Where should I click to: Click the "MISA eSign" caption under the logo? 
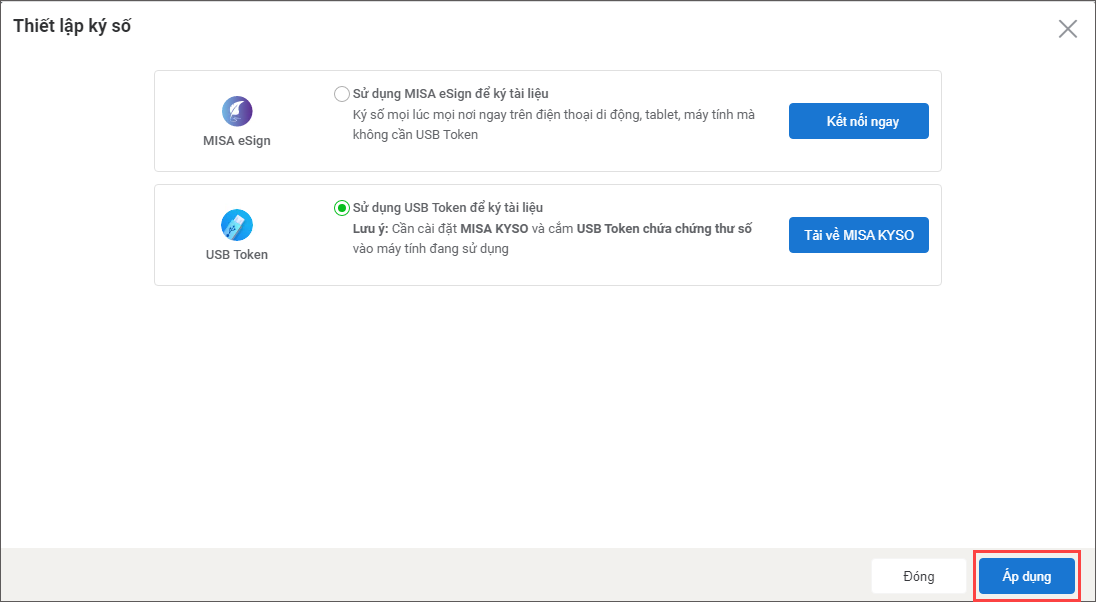tap(237, 141)
